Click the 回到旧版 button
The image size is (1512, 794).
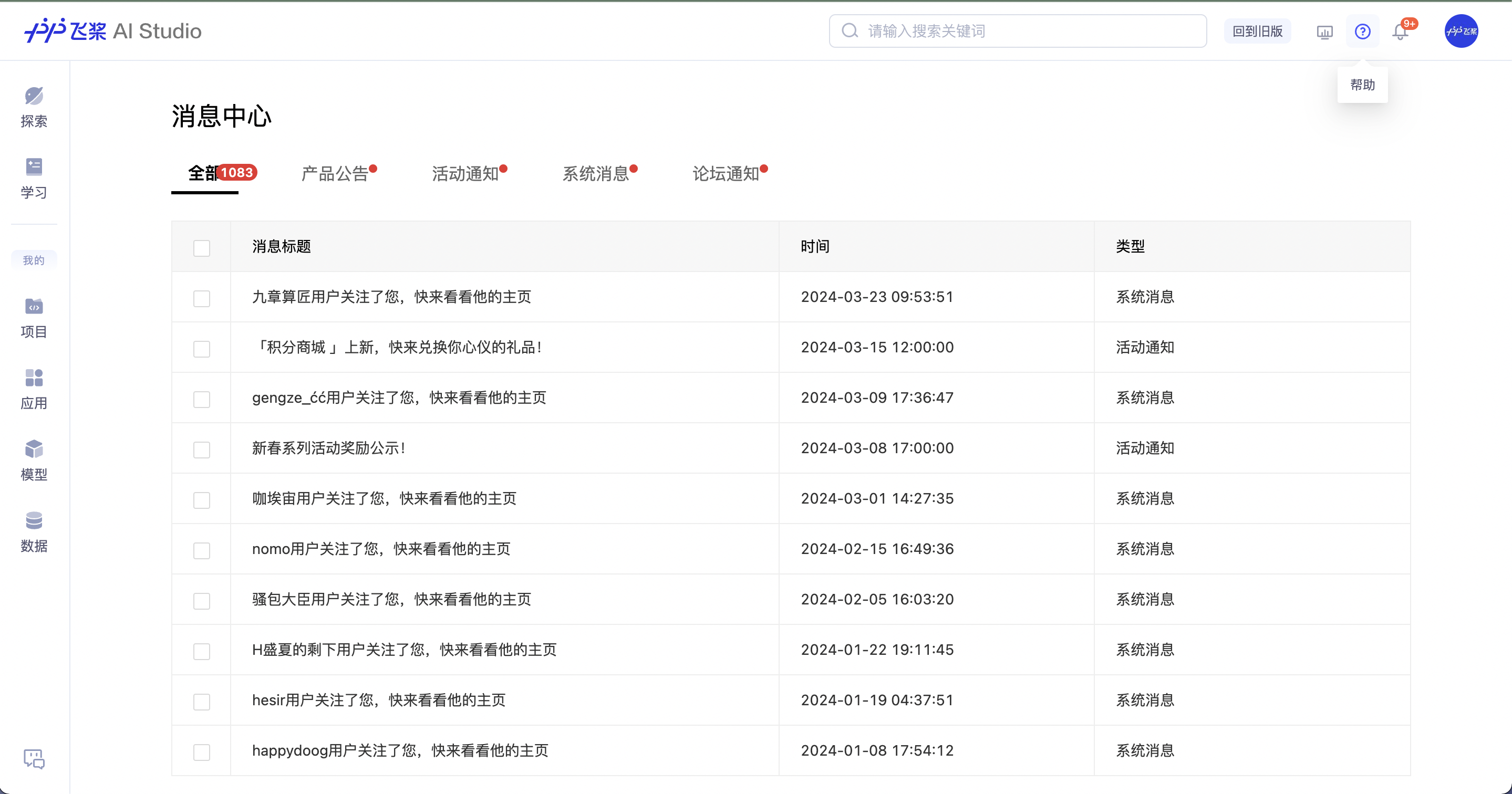[x=1257, y=32]
